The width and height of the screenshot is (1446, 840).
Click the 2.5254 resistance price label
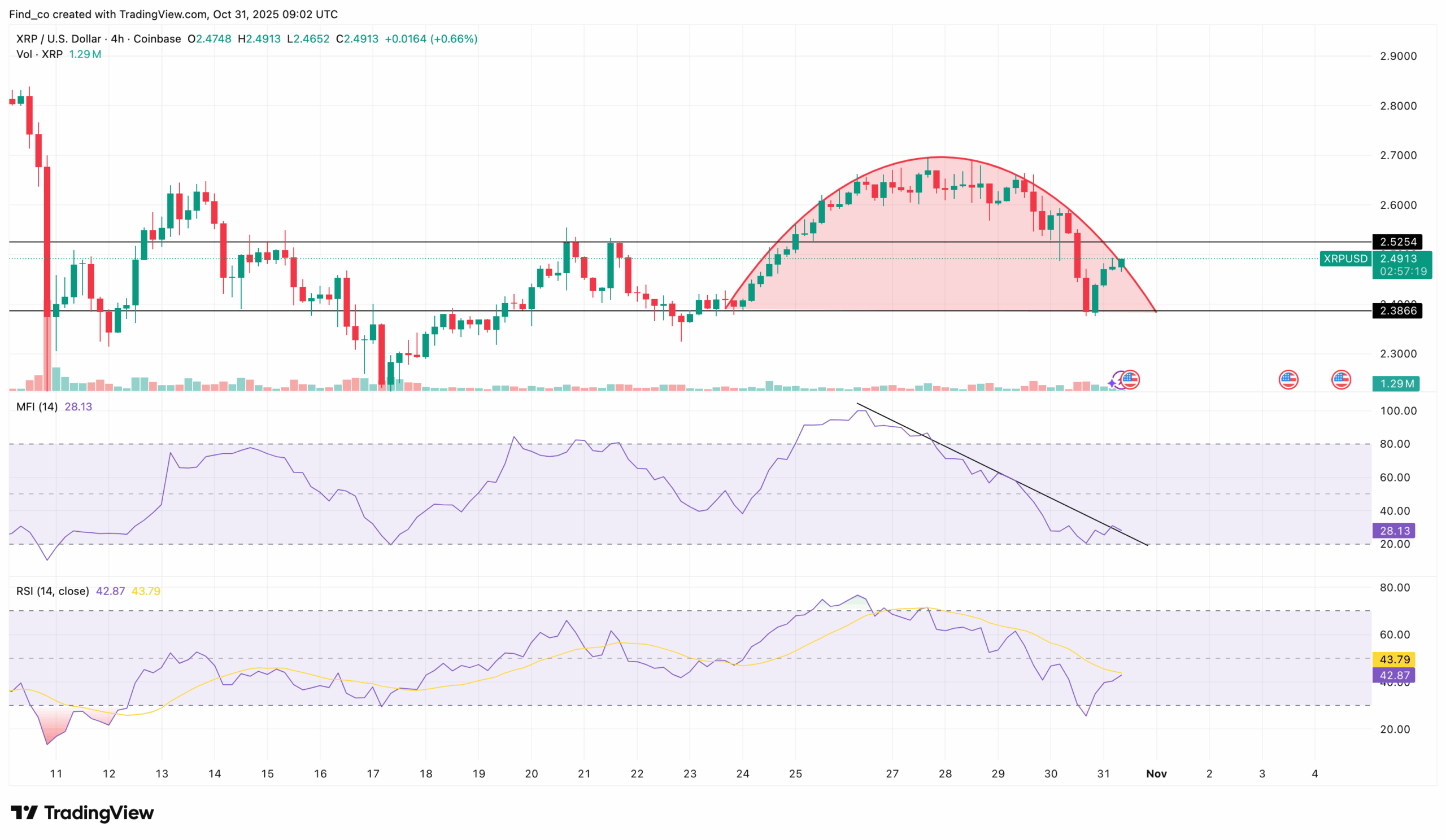tap(1399, 242)
